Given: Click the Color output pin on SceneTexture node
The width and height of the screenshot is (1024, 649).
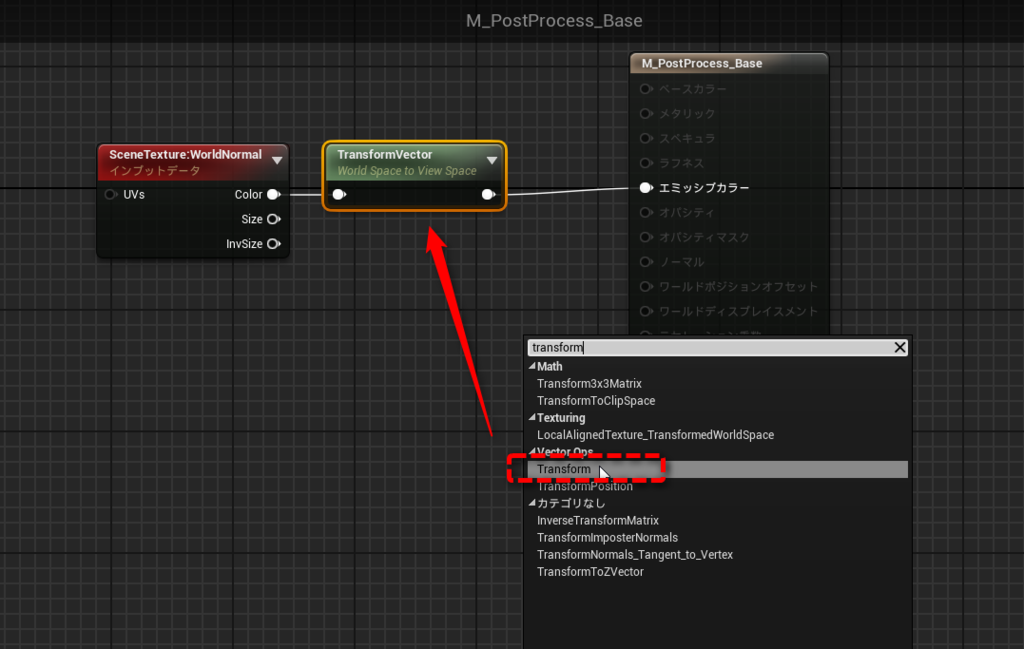Looking at the screenshot, I should (x=274, y=195).
